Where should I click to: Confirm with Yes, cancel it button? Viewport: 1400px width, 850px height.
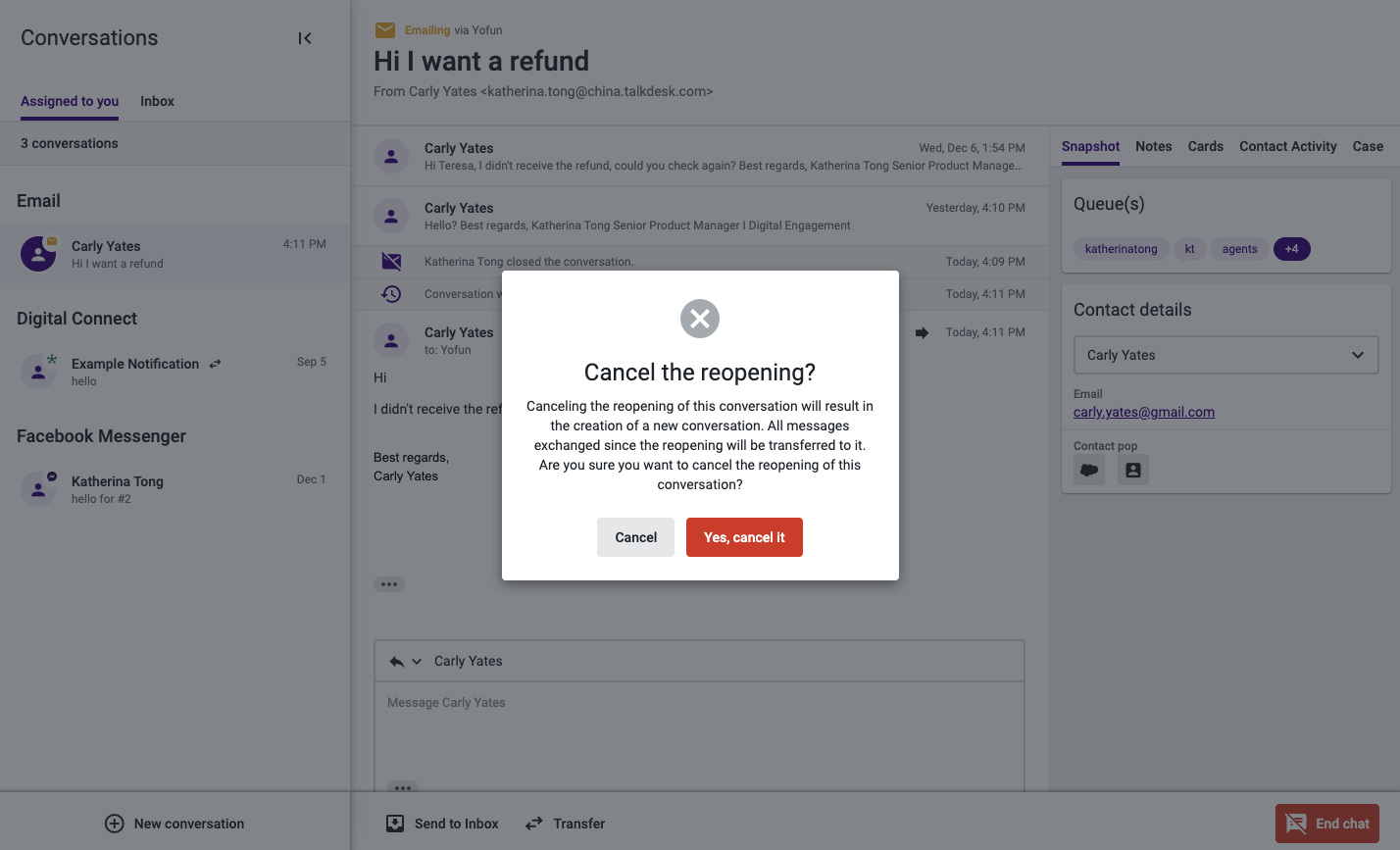pyautogui.click(x=744, y=537)
